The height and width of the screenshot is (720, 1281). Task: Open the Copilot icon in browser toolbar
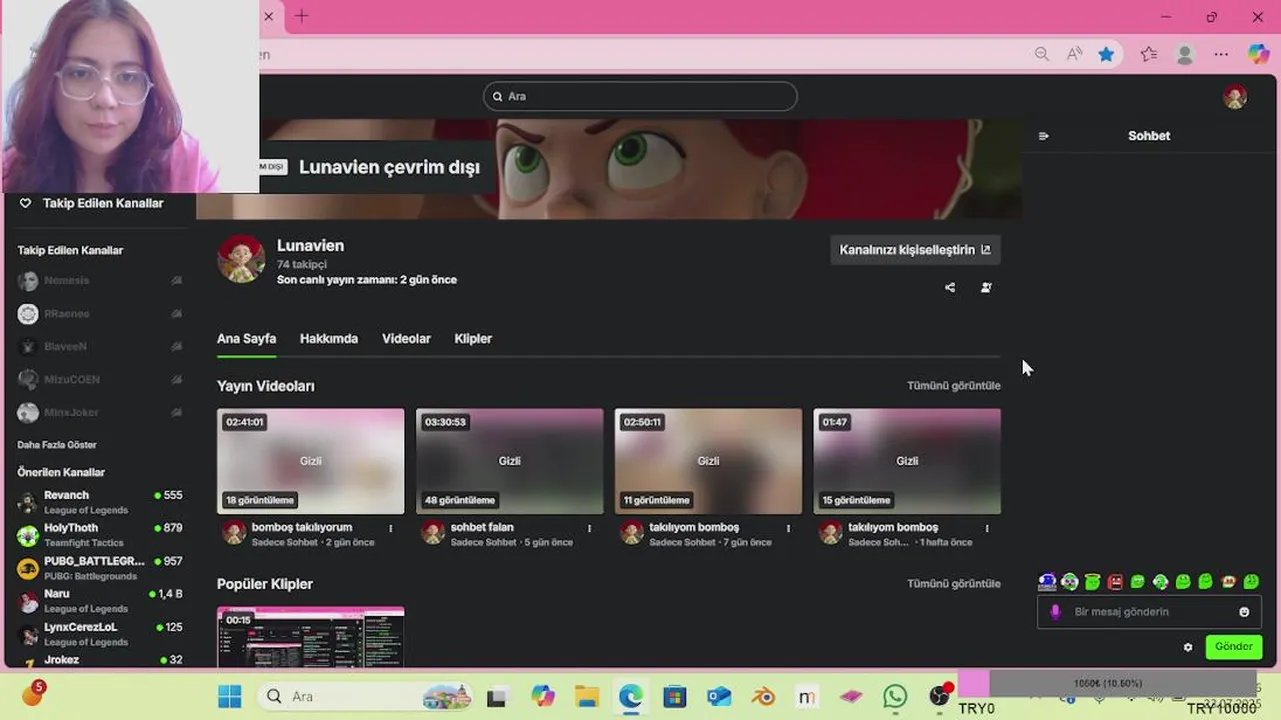[x=1258, y=55]
